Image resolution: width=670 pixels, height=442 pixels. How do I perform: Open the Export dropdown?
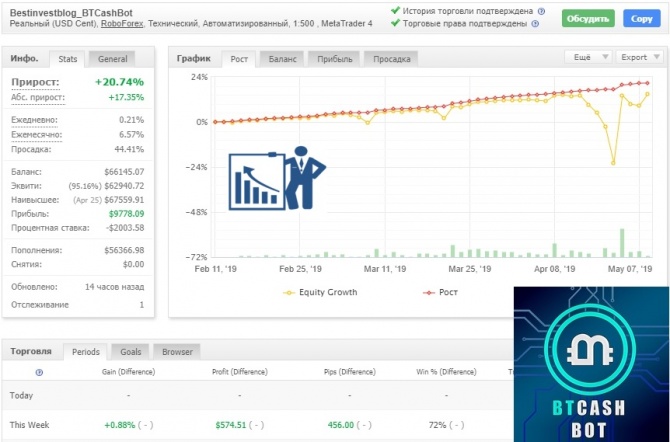(639, 57)
